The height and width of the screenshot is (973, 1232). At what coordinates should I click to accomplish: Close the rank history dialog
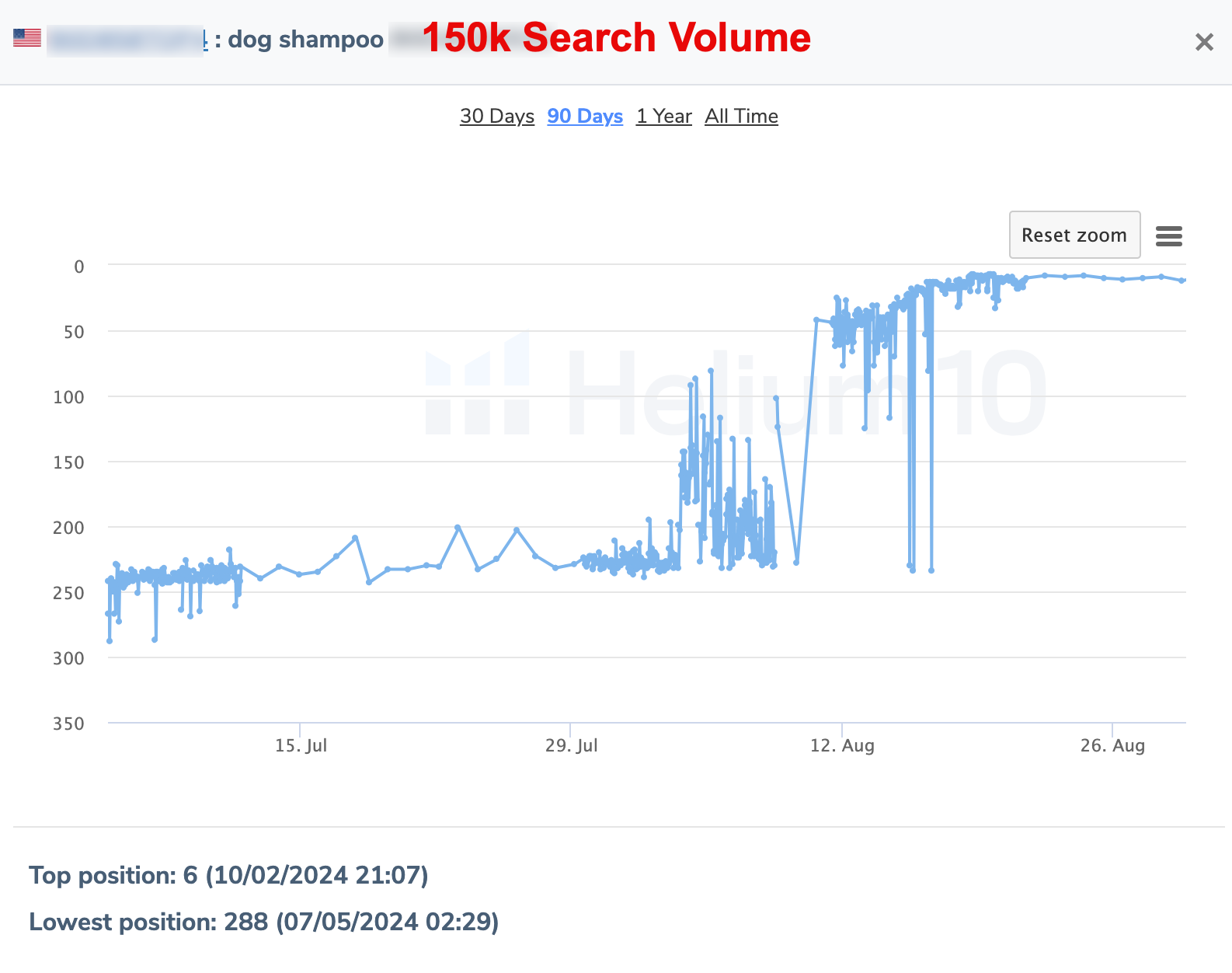click(1203, 42)
